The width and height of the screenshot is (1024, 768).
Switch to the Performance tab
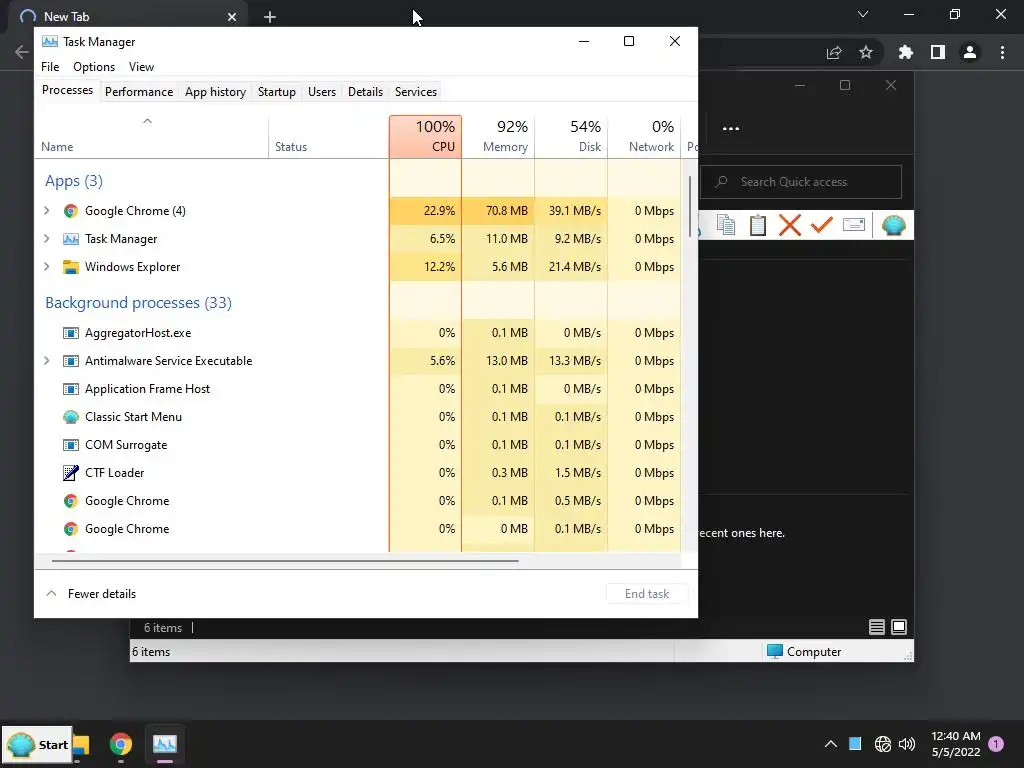point(139,92)
